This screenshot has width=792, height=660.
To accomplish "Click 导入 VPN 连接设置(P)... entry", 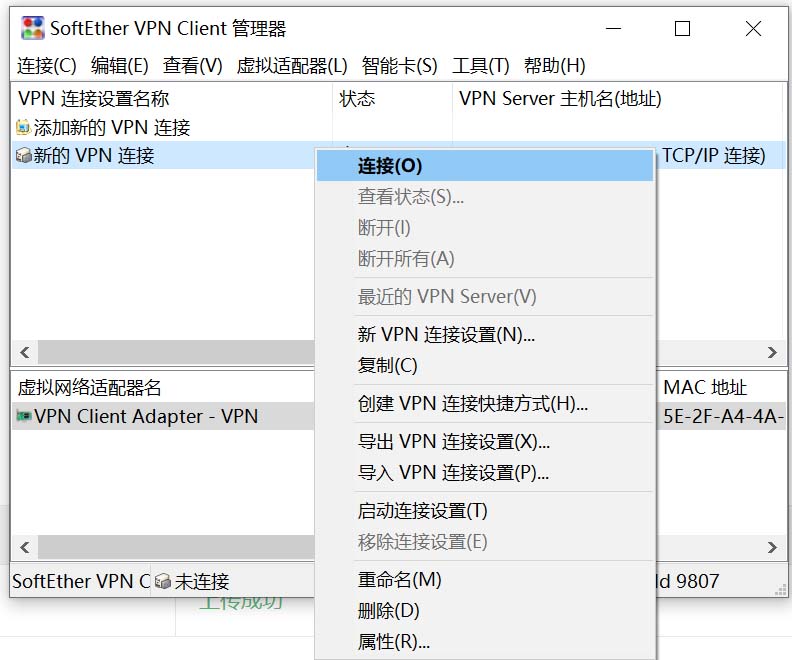I will click(x=453, y=473).
